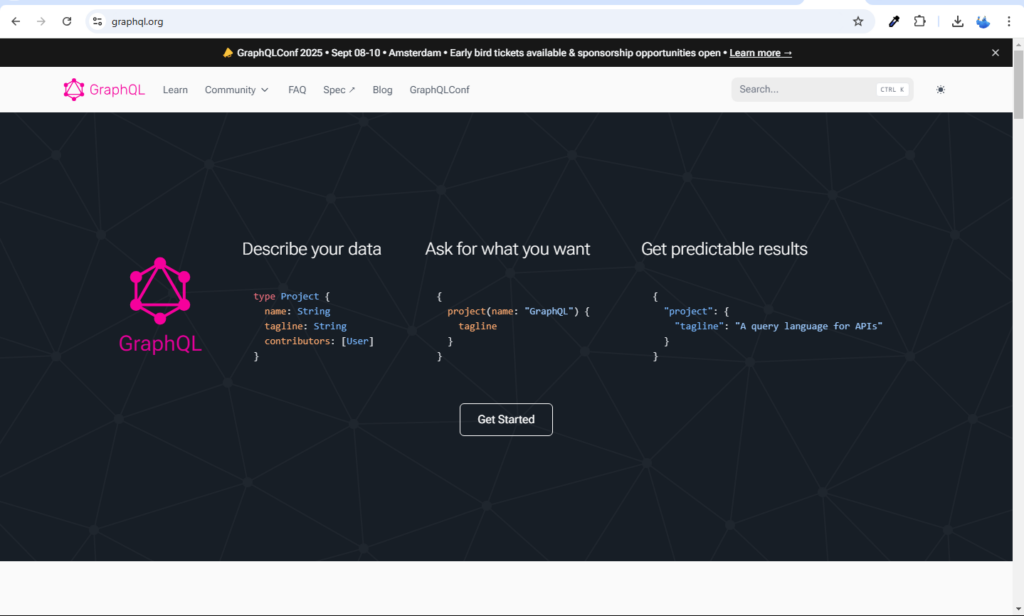This screenshot has height=616, width=1024.
Task: Focus the Search input field
Action: 822,89
